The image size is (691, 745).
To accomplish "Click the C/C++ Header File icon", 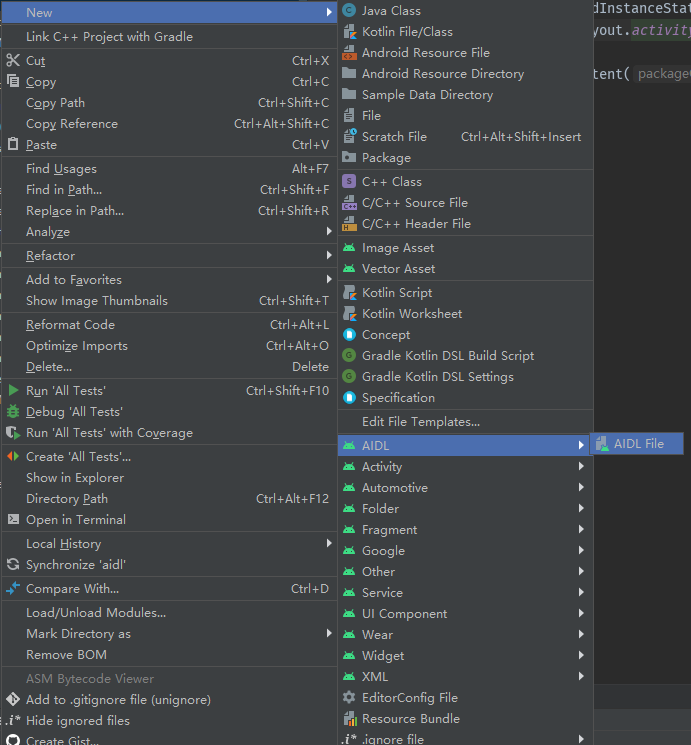I will point(349,224).
